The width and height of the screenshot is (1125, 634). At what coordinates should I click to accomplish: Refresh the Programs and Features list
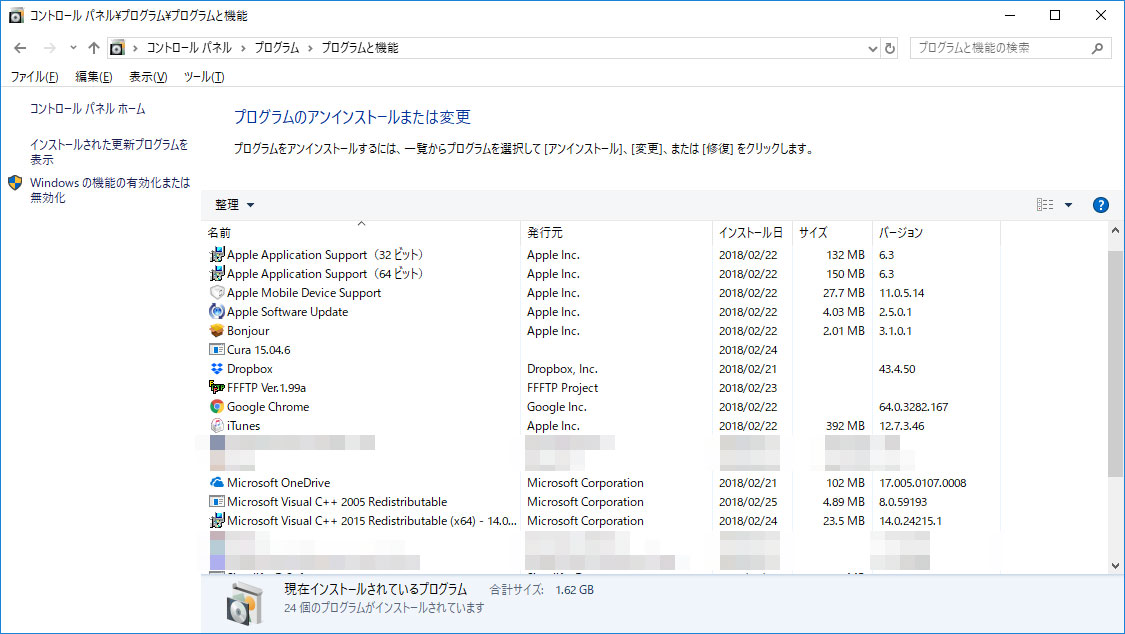click(x=890, y=49)
